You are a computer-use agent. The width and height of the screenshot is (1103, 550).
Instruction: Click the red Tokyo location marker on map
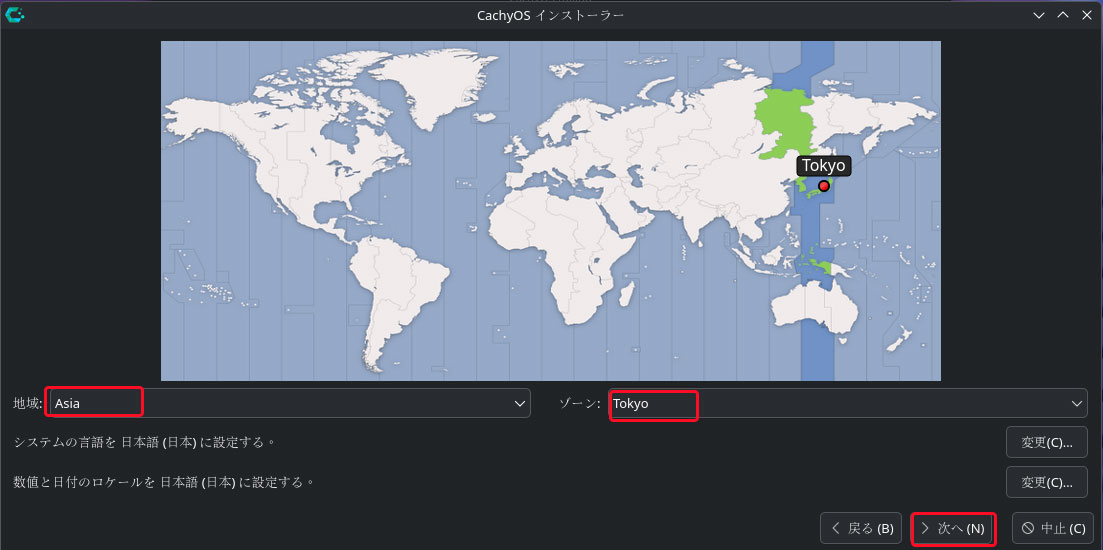point(823,186)
